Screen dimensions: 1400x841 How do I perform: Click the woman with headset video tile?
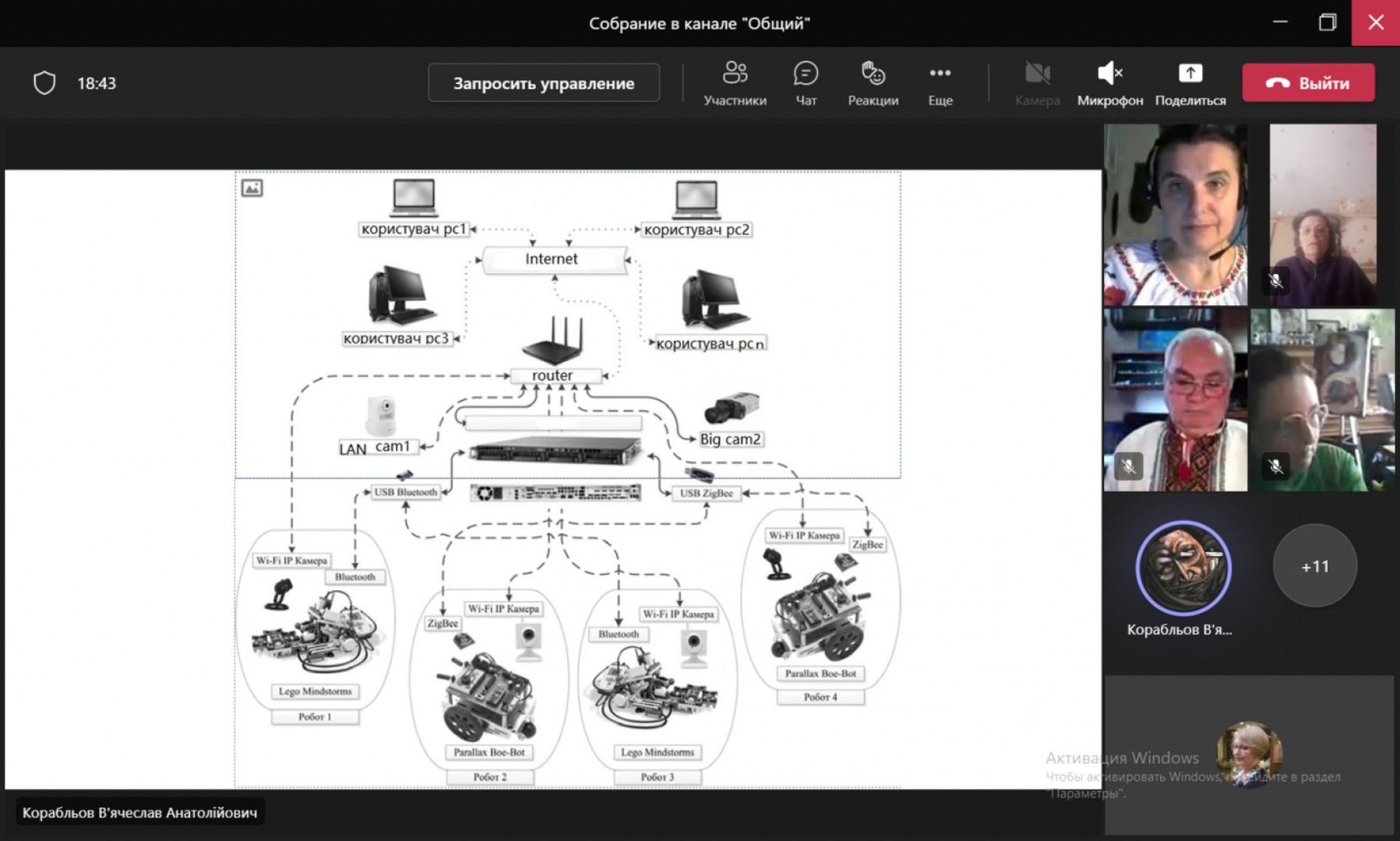(1175, 215)
